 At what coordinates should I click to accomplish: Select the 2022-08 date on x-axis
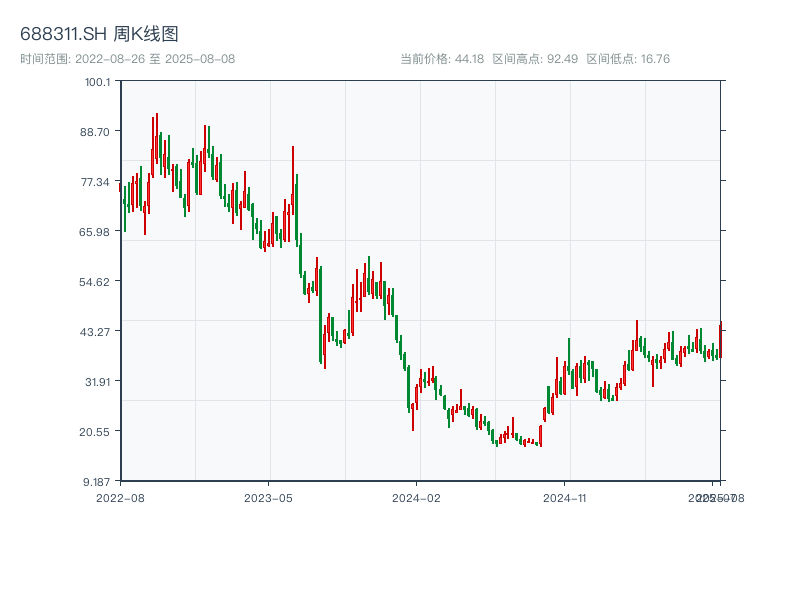point(120,497)
